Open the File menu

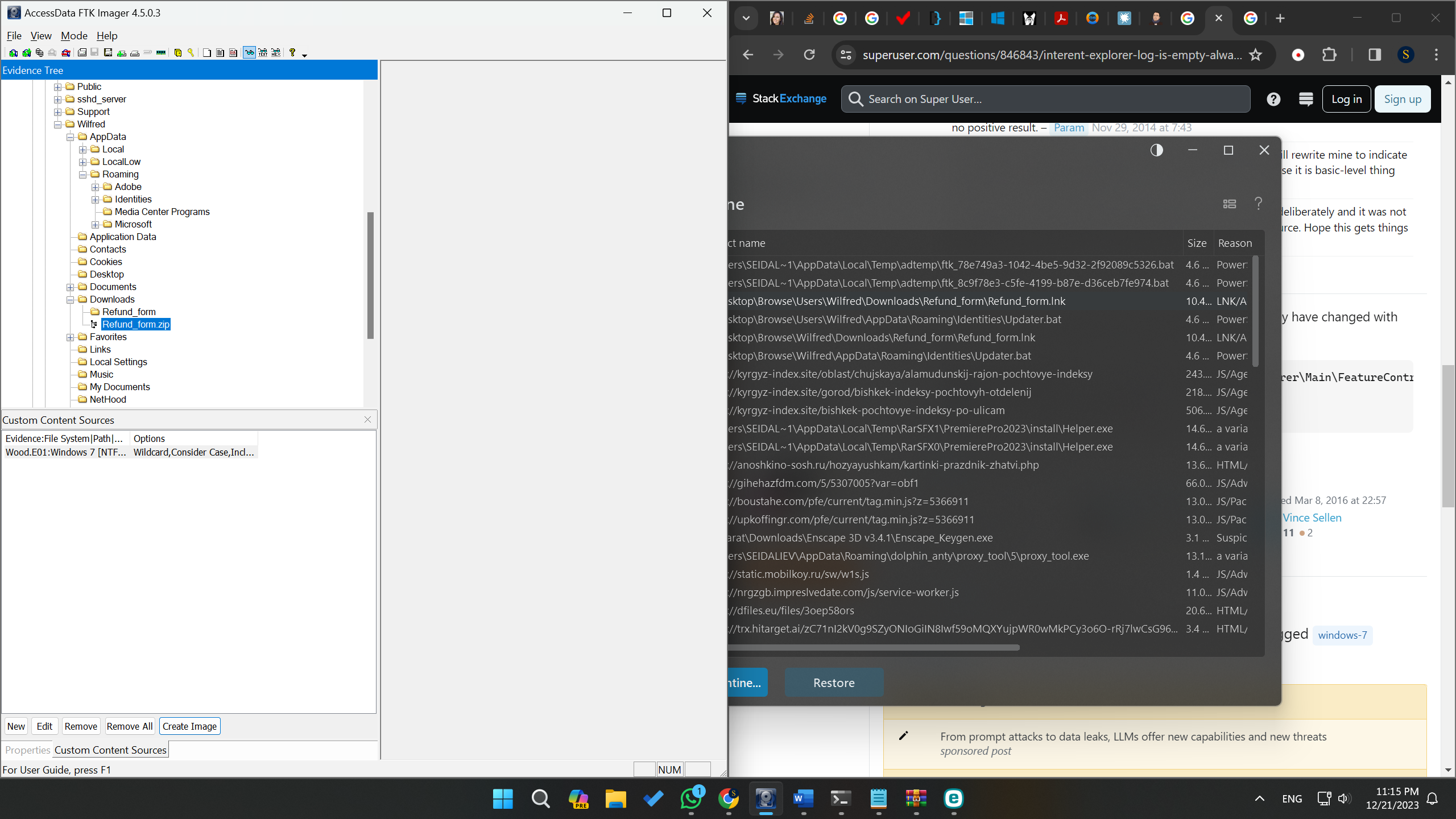pos(14,36)
